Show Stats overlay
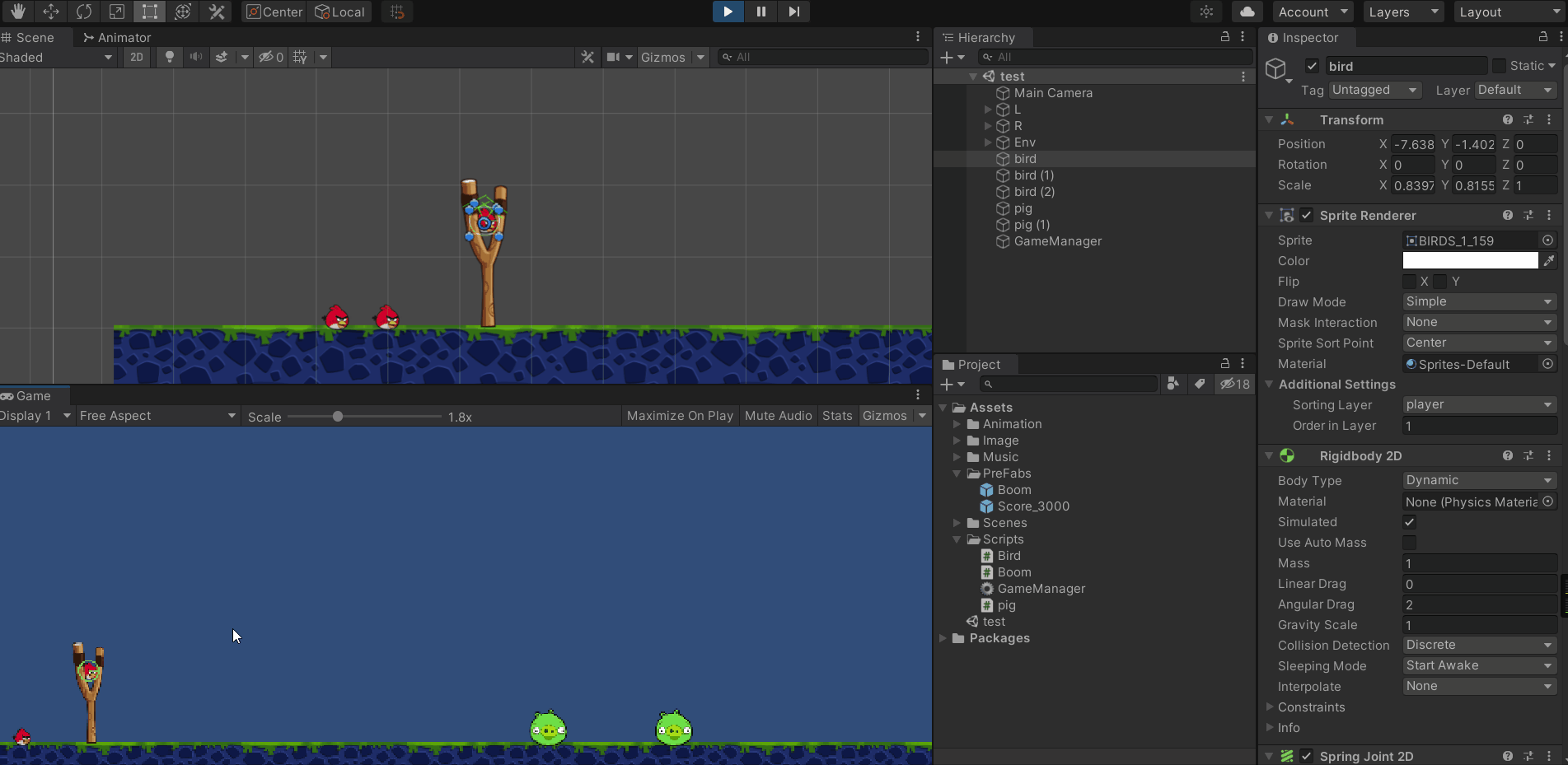The image size is (1568, 765). click(x=837, y=416)
